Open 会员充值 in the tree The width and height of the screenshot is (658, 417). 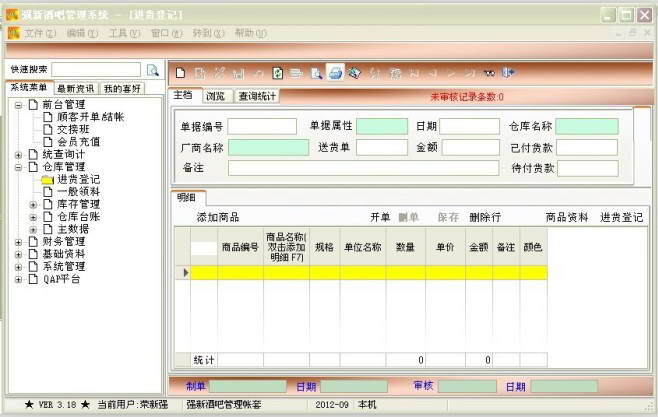tap(78, 142)
